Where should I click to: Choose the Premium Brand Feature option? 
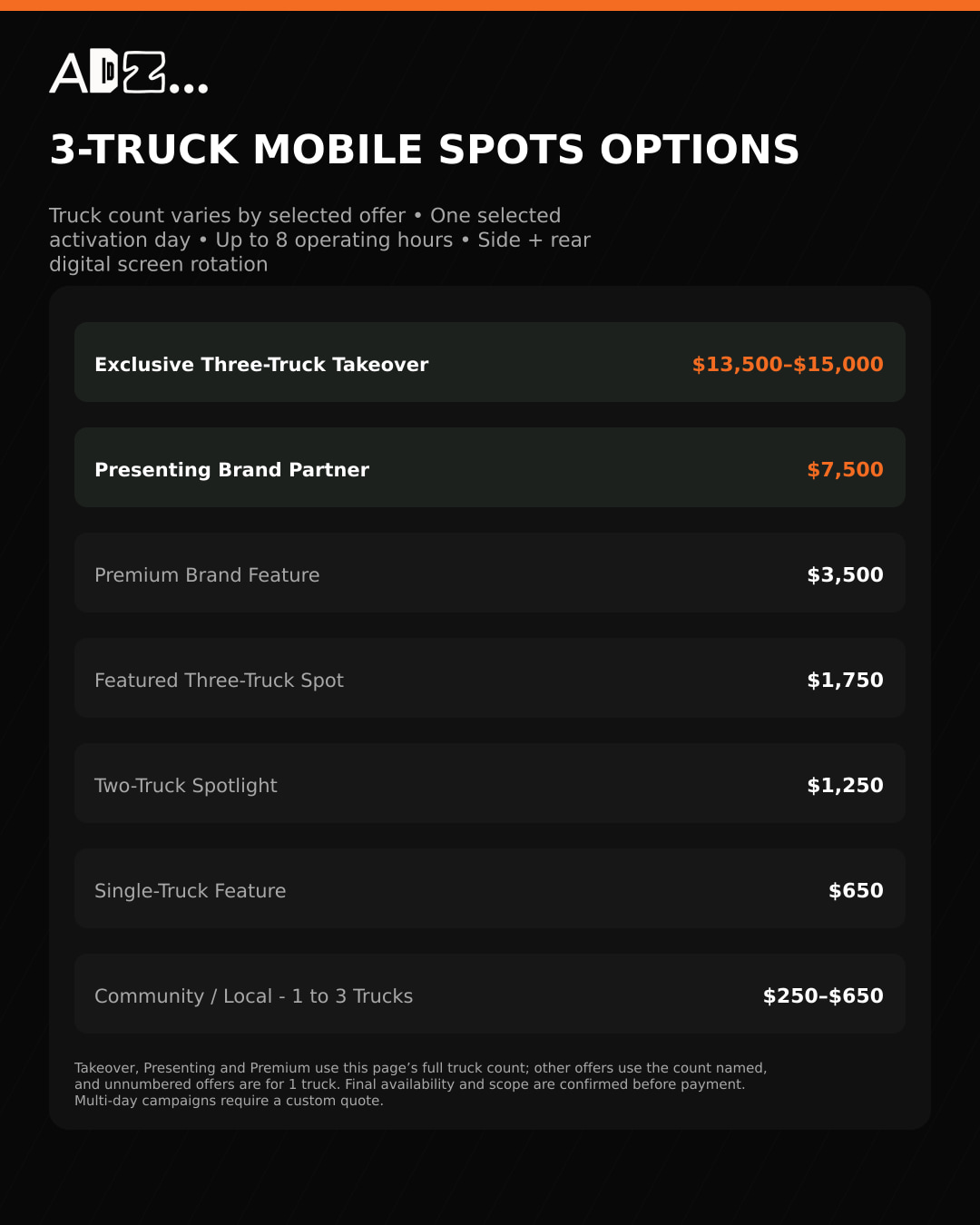point(490,573)
